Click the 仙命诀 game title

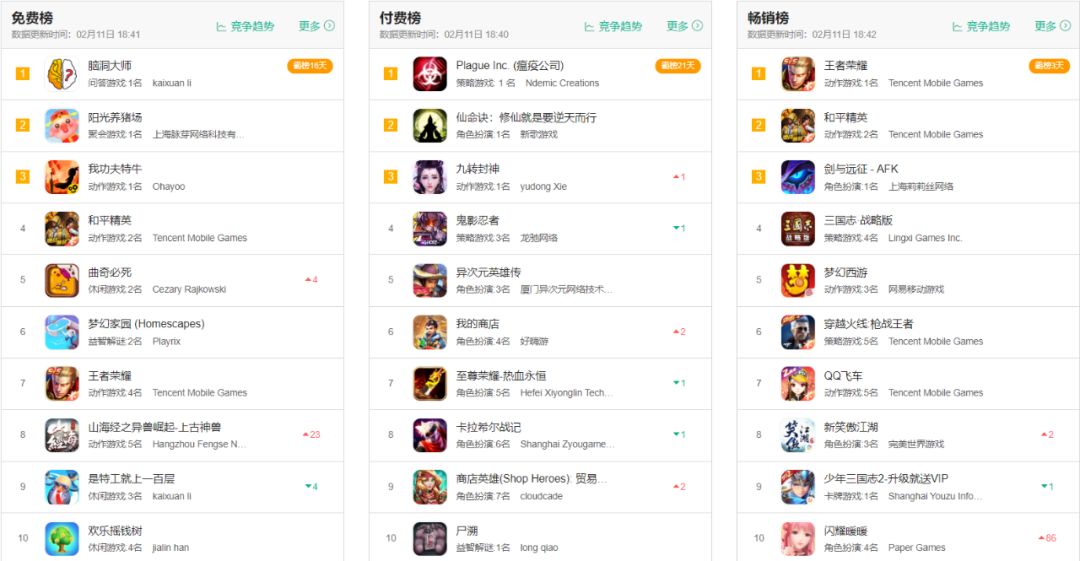pyautogui.click(x=526, y=117)
